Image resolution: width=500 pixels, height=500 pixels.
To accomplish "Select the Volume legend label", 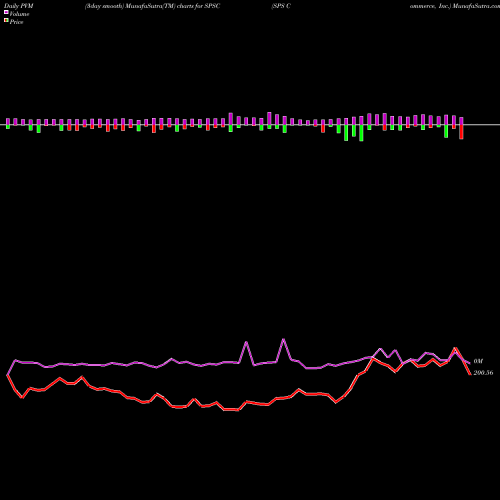I will [19, 14].
